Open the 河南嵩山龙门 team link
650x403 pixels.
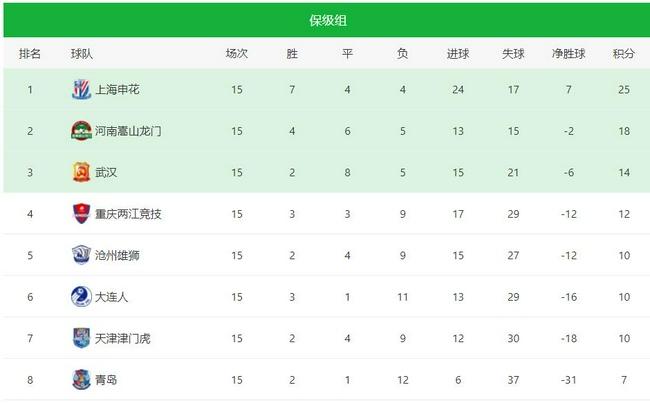129,131
